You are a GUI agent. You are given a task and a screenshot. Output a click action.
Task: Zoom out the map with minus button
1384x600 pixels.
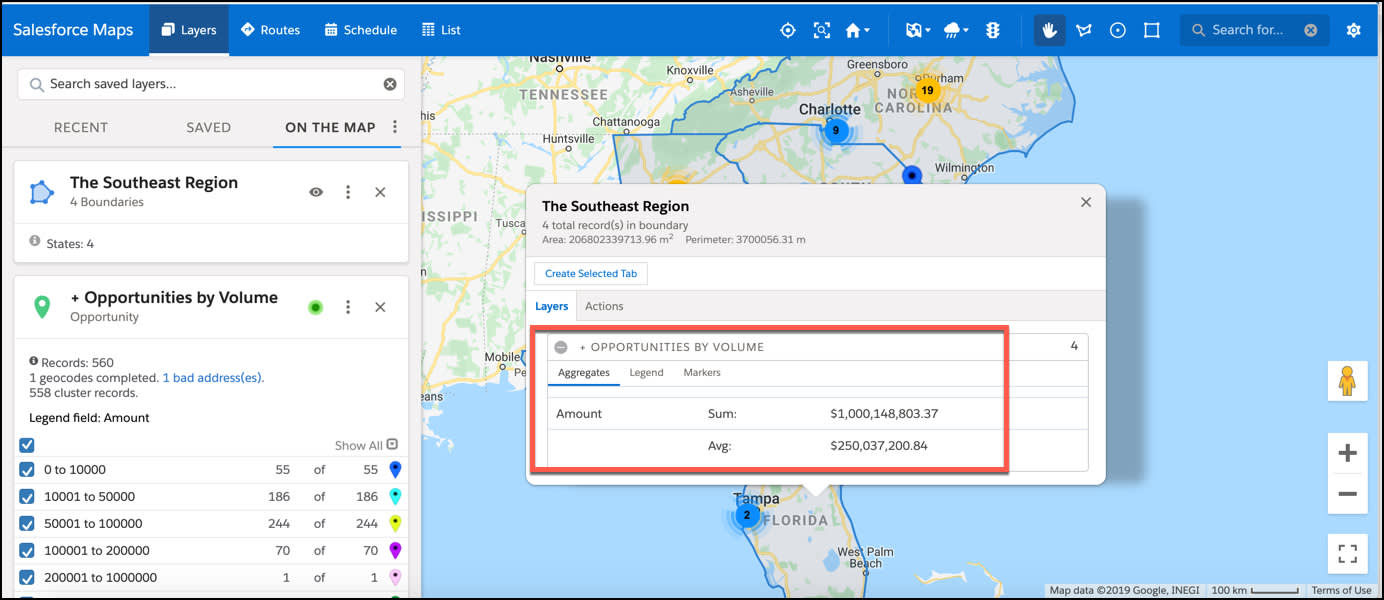coord(1347,494)
